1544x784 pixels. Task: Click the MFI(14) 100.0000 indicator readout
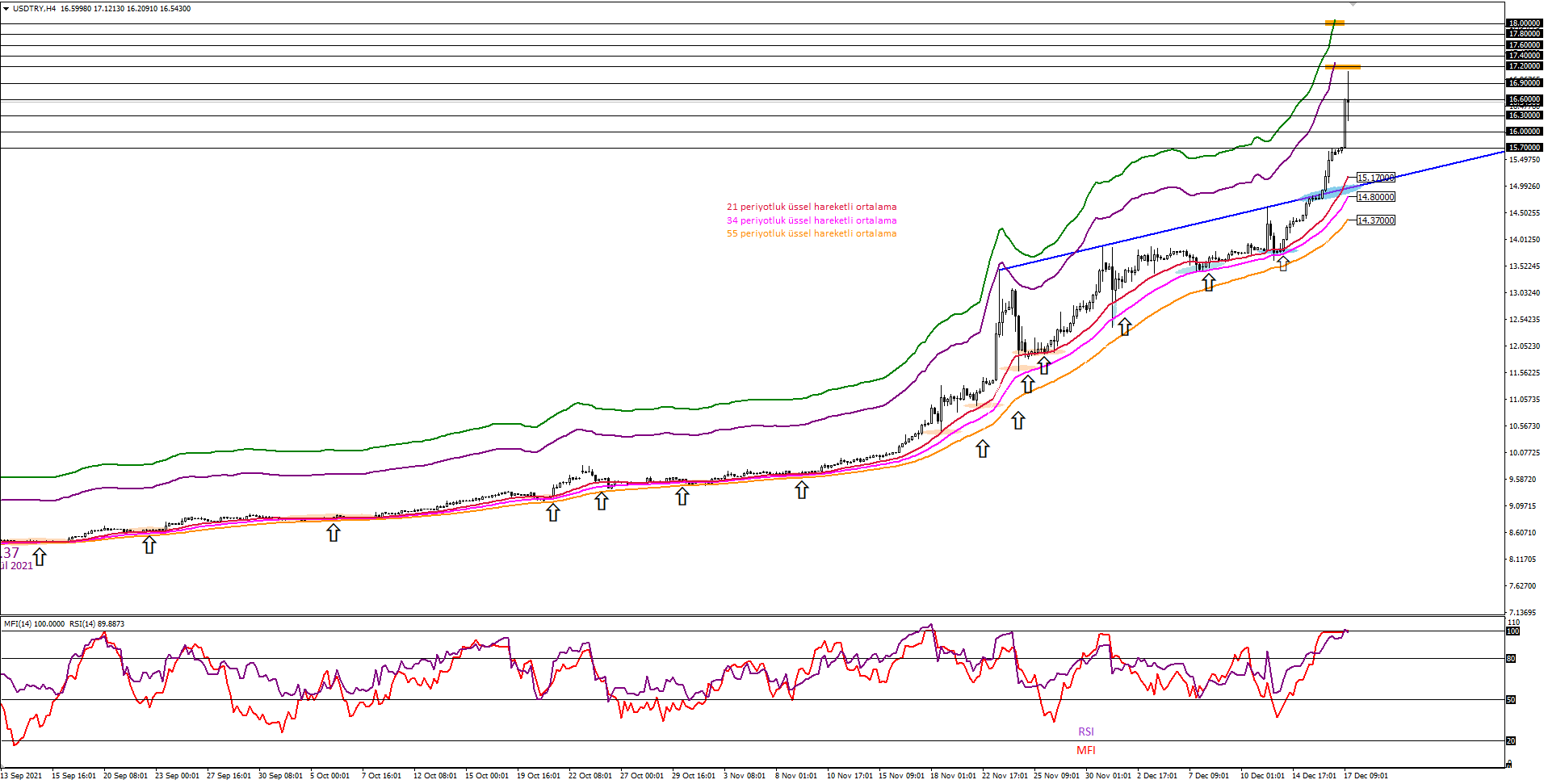(34, 624)
